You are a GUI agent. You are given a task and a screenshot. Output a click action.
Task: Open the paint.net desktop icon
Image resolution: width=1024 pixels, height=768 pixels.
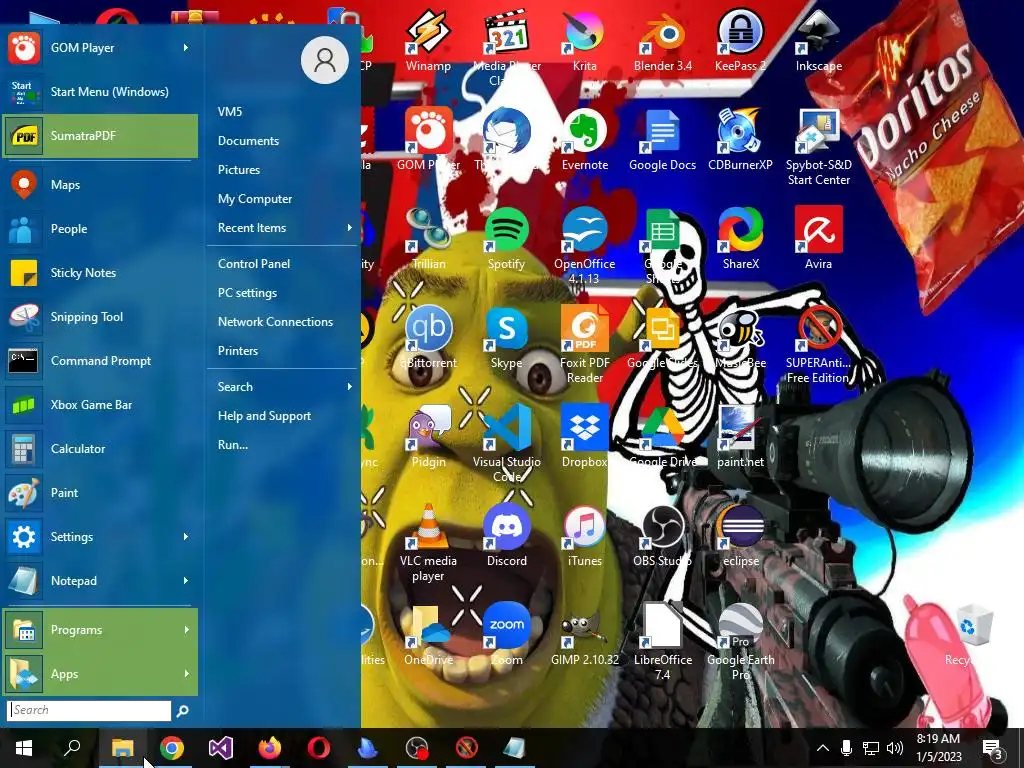click(741, 437)
